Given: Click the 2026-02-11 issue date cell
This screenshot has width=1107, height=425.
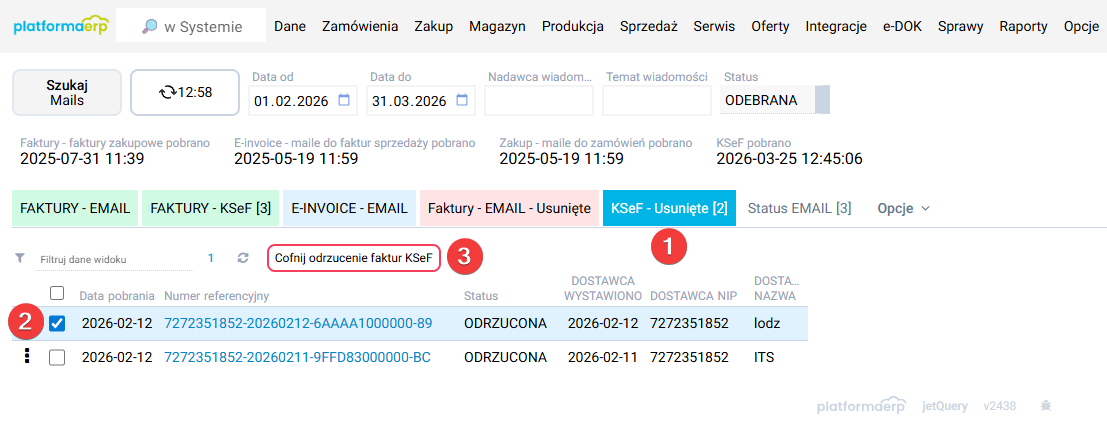Looking at the screenshot, I should [x=602, y=358].
